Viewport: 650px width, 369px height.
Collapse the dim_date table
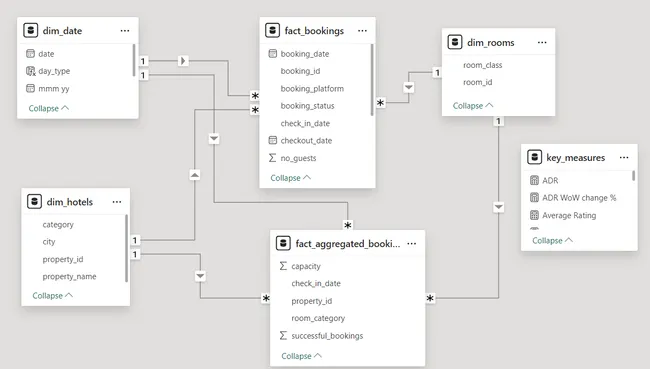[49, 108]
